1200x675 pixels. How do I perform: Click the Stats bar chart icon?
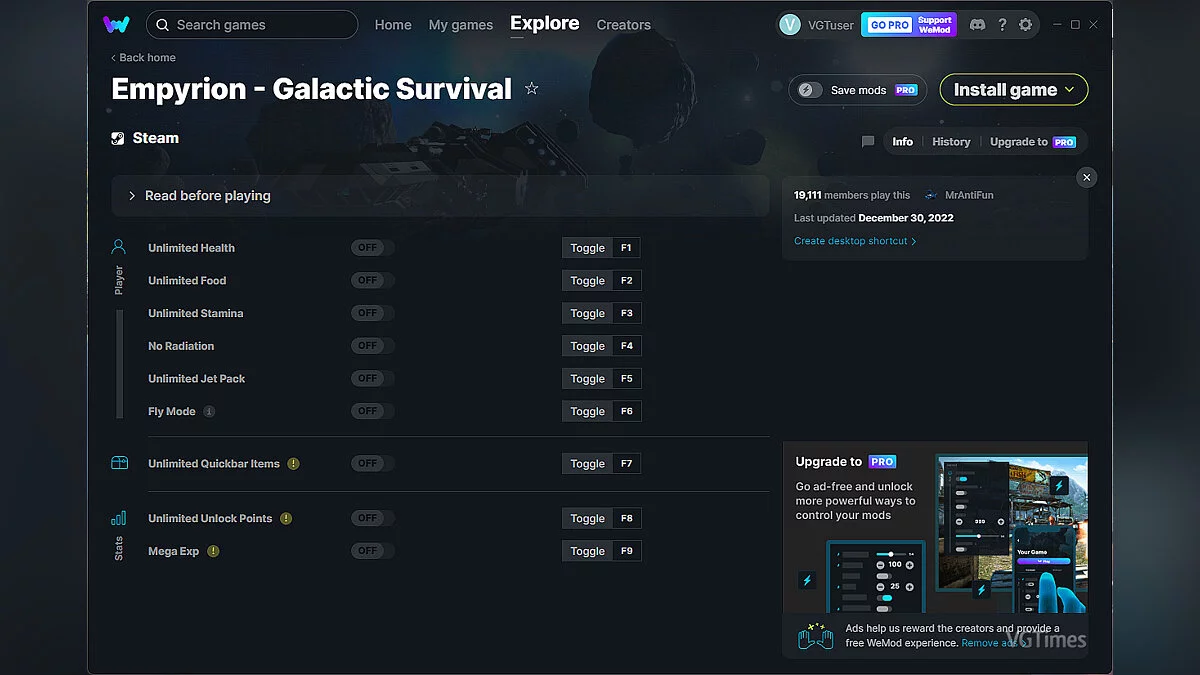point(119,518)
